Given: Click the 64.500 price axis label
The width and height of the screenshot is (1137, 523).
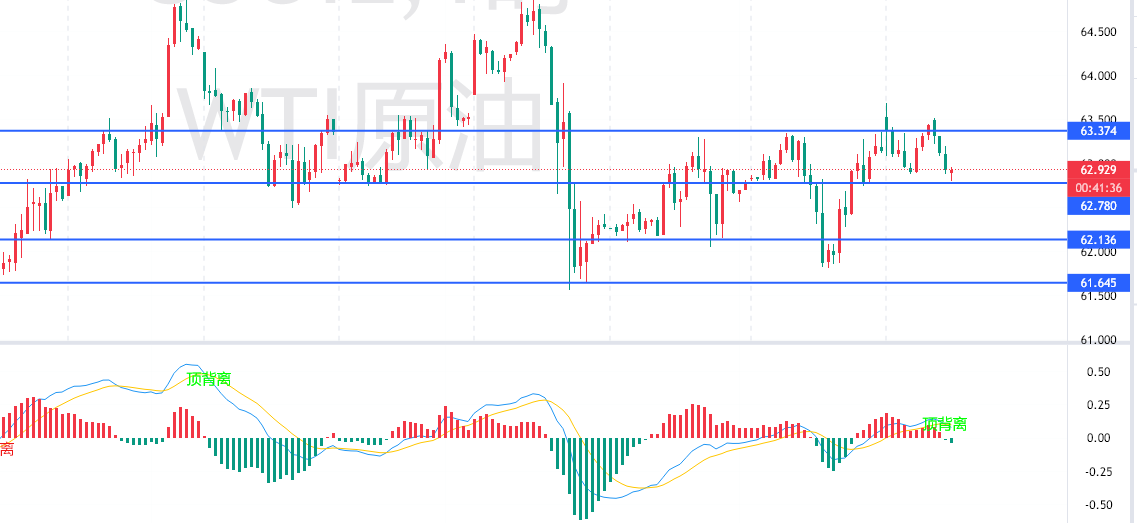Looking at the screenshot, I should (1098, 32).
